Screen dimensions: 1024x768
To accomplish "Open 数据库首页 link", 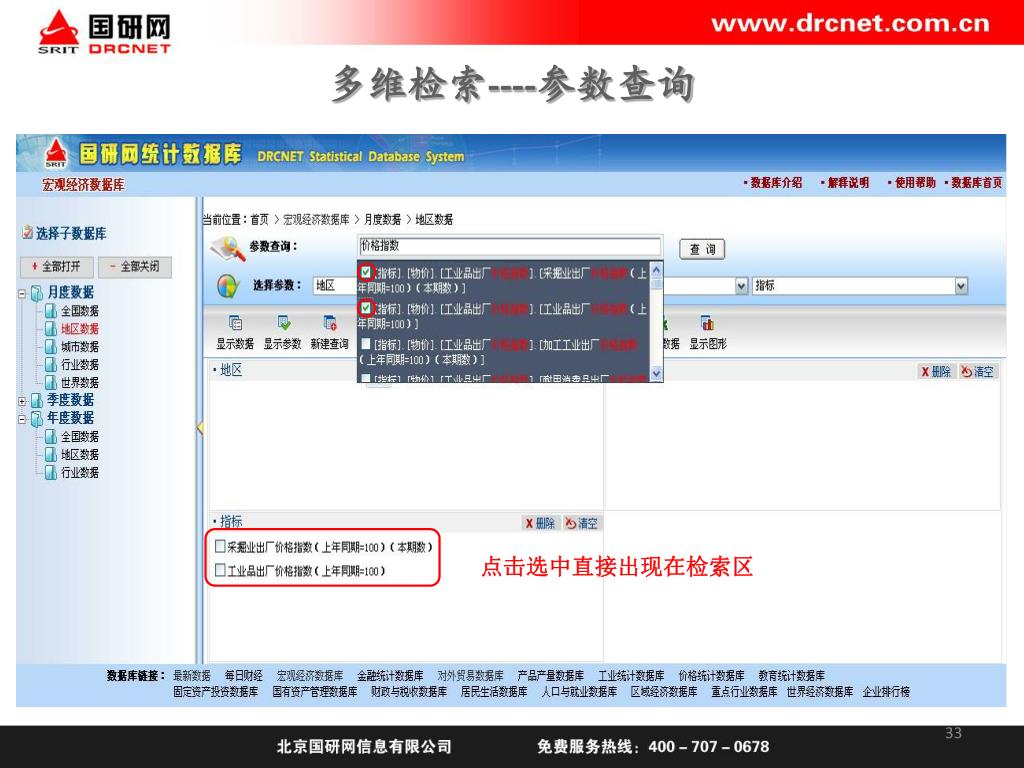I will click(x=976, y=183).
